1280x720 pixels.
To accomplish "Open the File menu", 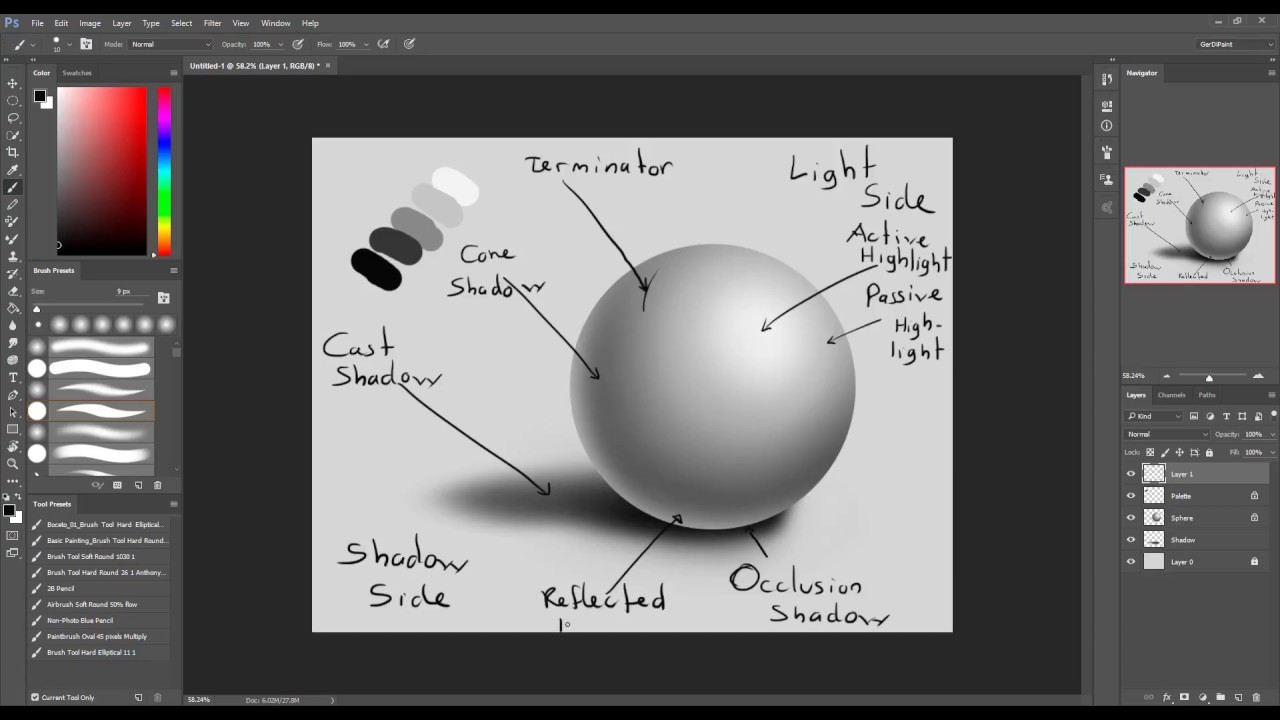I will pos(37,23).
